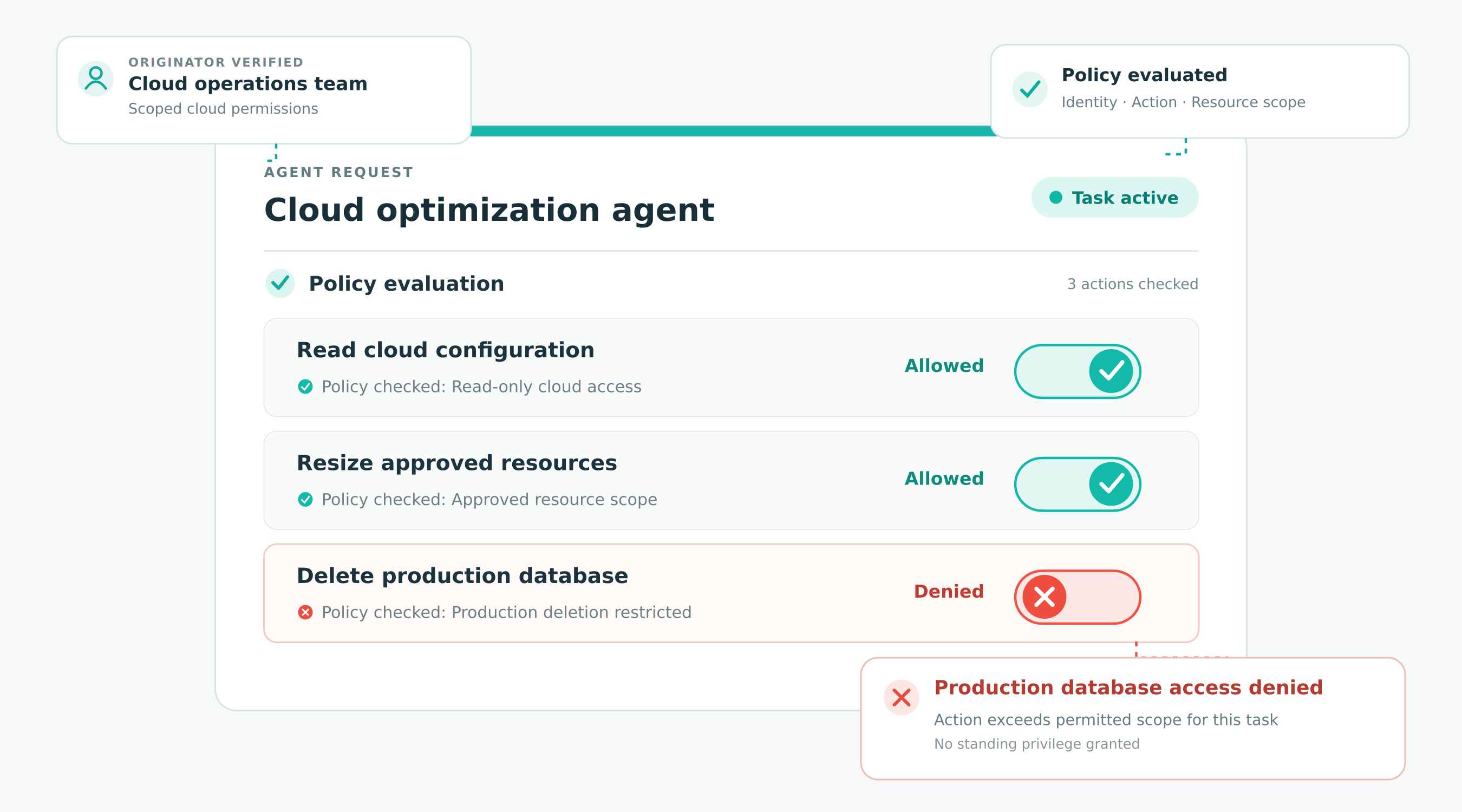The width and height of the screenshot is (1462, 812).
Task: Click the green dot in Task active badge
Action: pyautogui.click(x=1056, y=198)
